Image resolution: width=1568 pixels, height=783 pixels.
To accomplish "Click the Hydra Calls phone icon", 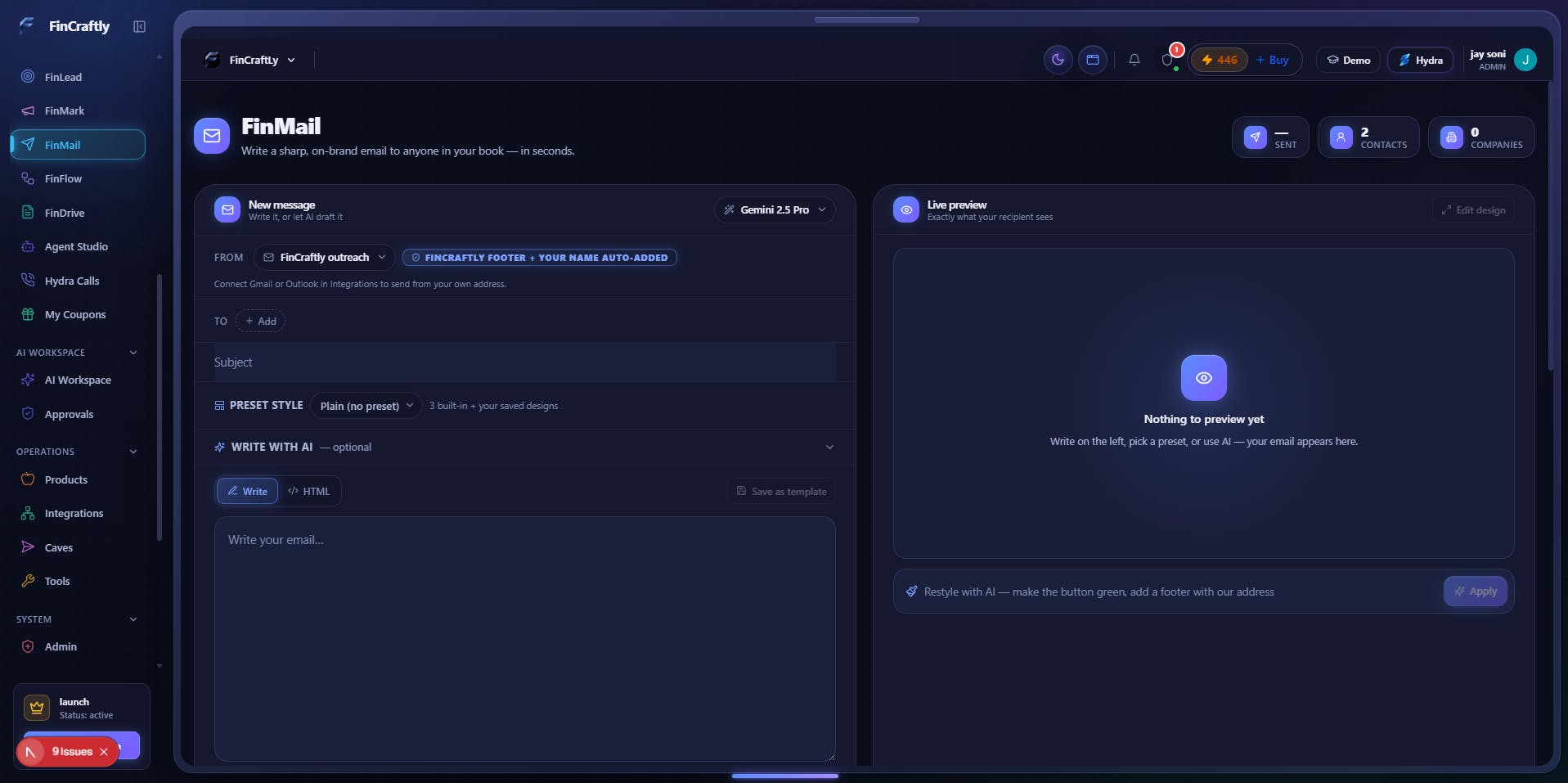I will pyautogui.click(x=28, y=280).
